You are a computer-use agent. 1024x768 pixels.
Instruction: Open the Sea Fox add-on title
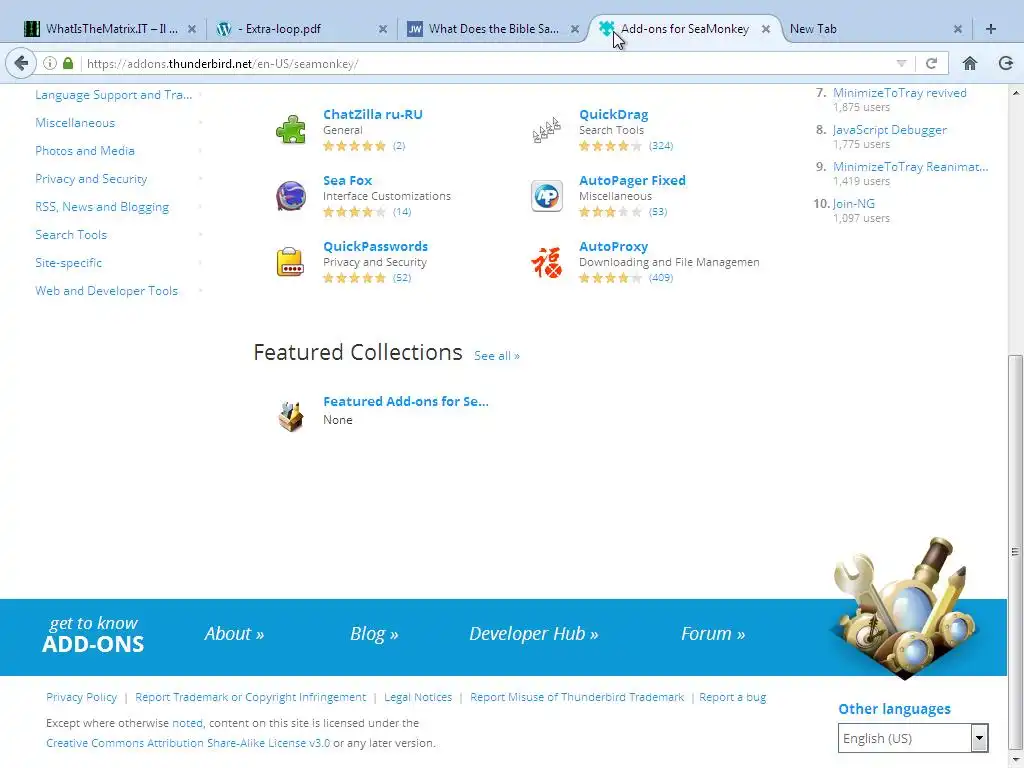click(347, 180)
